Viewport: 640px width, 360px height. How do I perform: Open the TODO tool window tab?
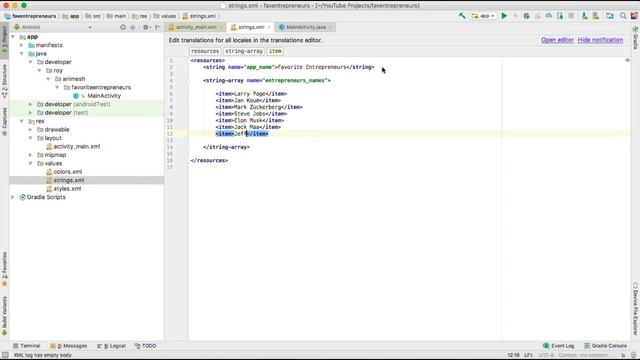145,346
